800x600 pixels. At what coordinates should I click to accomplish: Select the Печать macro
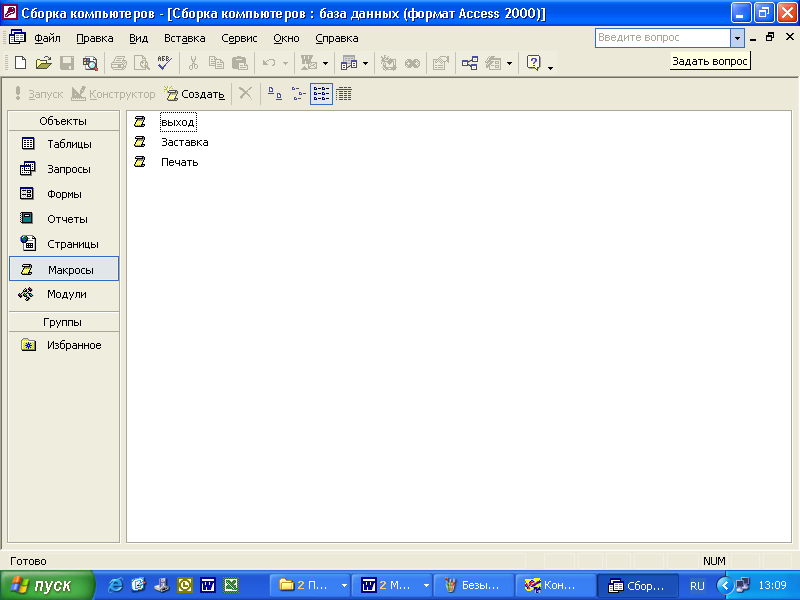(x=180, y=162)
